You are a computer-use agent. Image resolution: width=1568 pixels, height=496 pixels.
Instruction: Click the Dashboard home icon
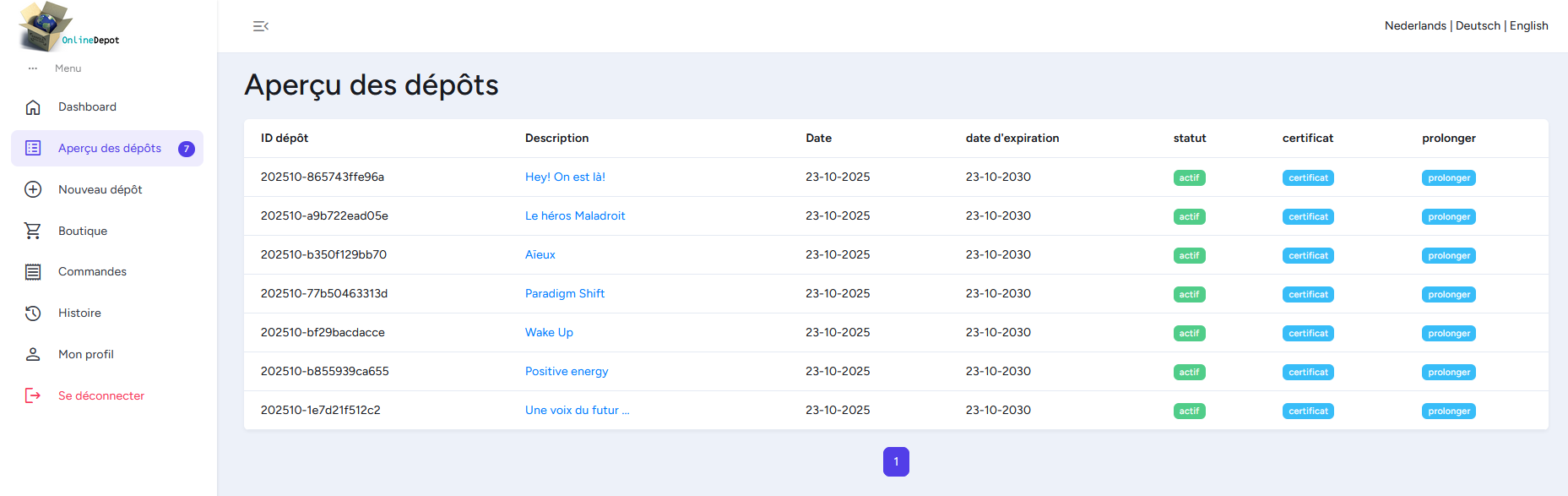(33, 107)
